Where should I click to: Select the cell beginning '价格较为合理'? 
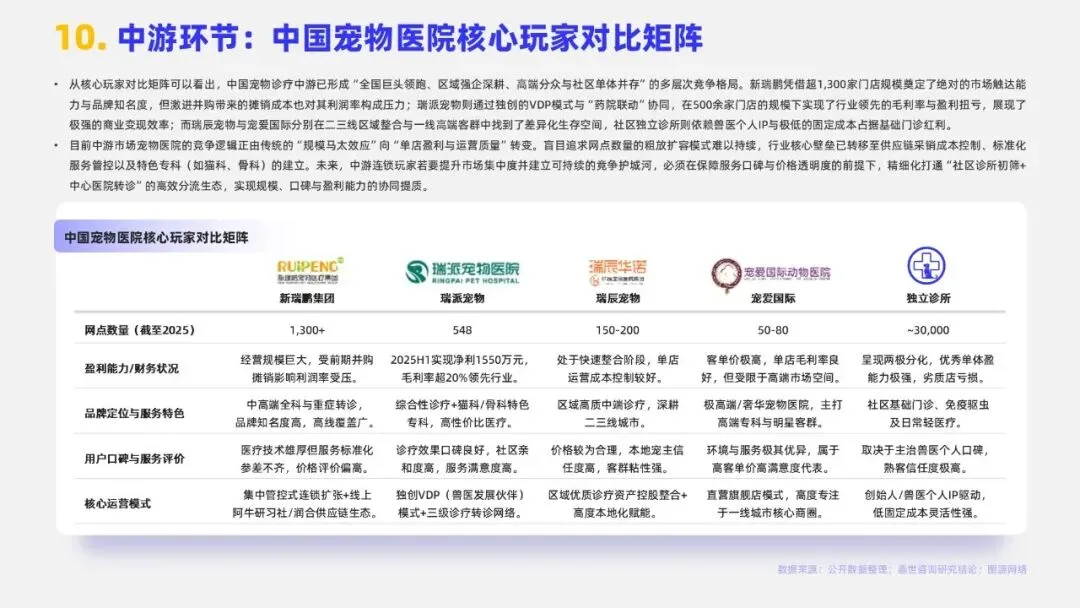click(x=617, y=459)
